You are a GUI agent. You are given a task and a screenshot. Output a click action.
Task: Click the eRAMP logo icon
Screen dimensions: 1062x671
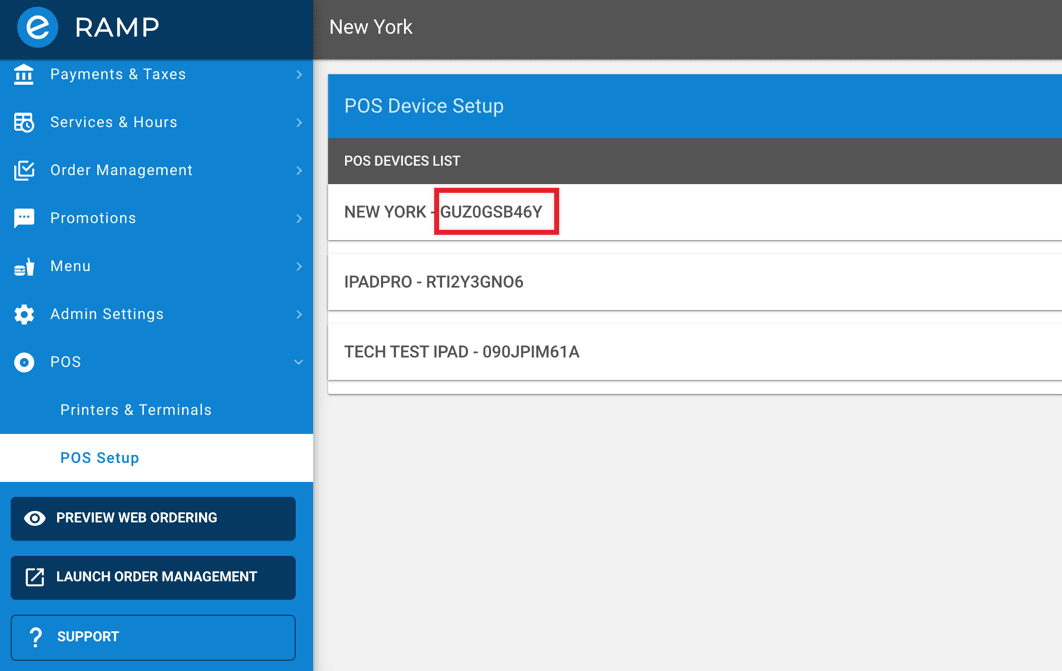point(37,28)
